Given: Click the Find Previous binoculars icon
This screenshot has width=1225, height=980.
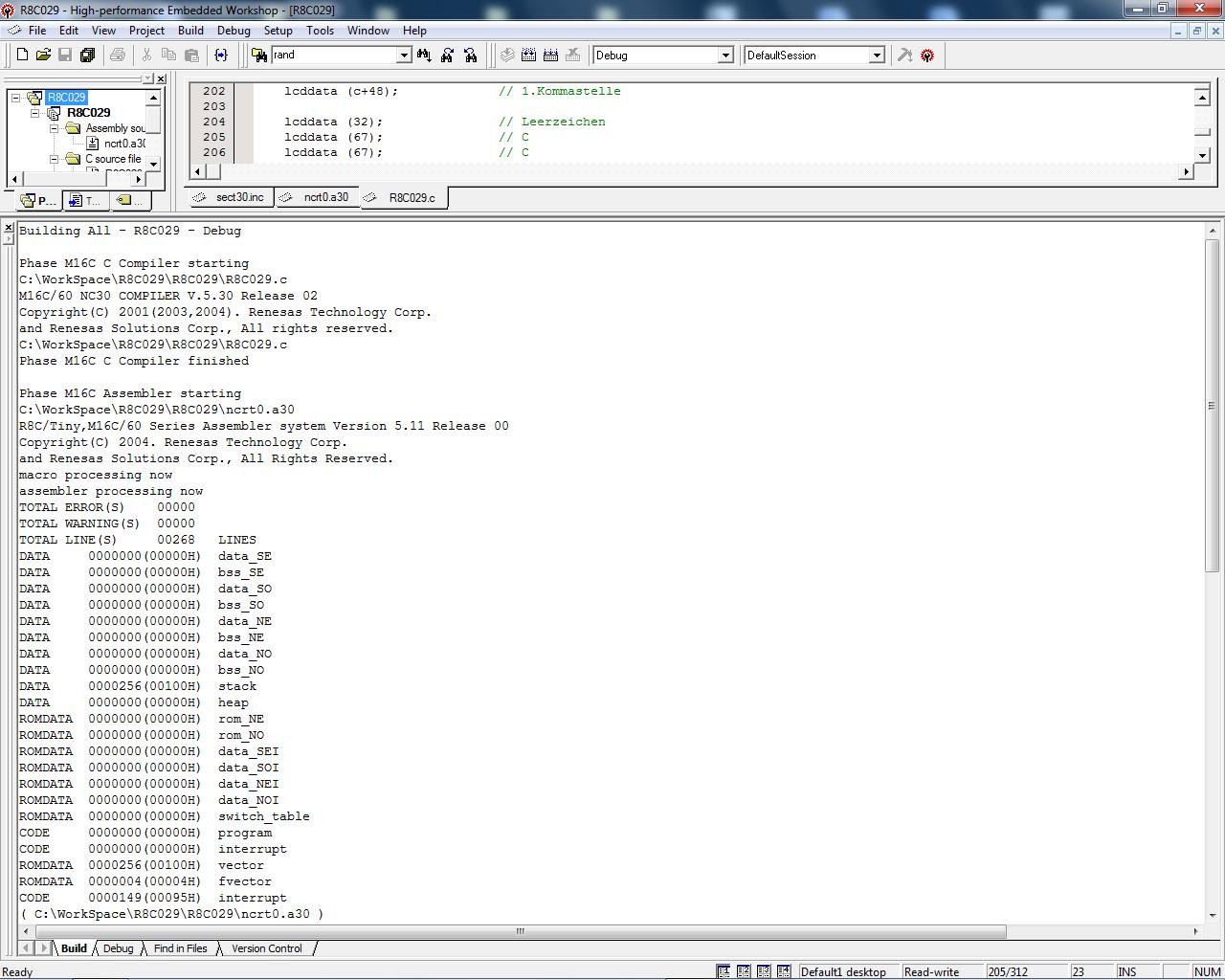Looking at the screenshot, I should tap(447, 56).
